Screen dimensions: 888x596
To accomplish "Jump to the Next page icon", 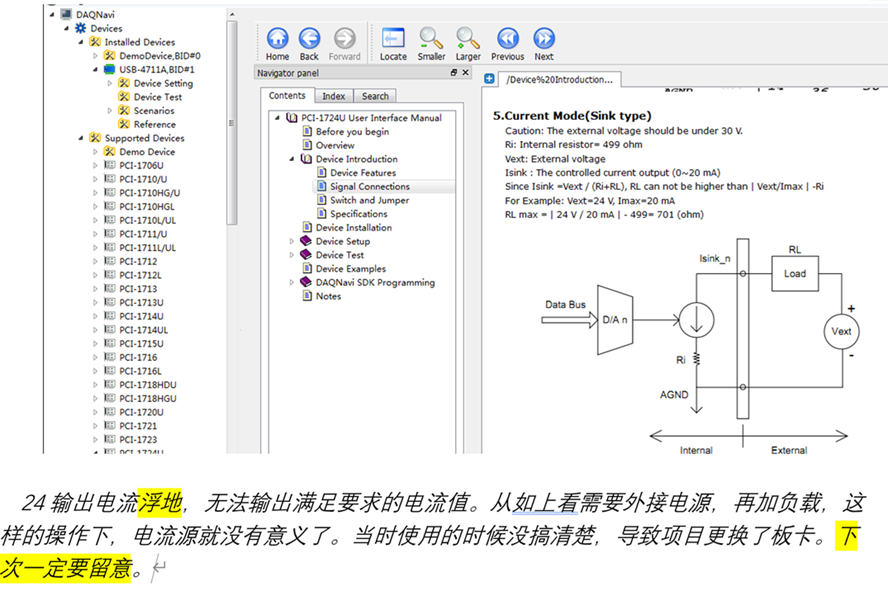I will [x=544, y=39].
